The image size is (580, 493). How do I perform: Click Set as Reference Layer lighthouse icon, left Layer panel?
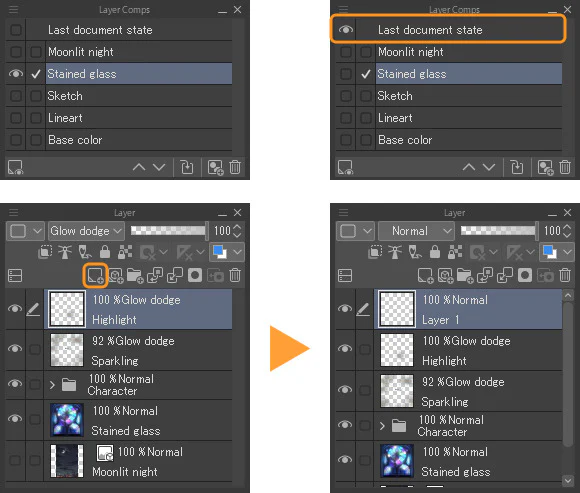pos(65,252)
